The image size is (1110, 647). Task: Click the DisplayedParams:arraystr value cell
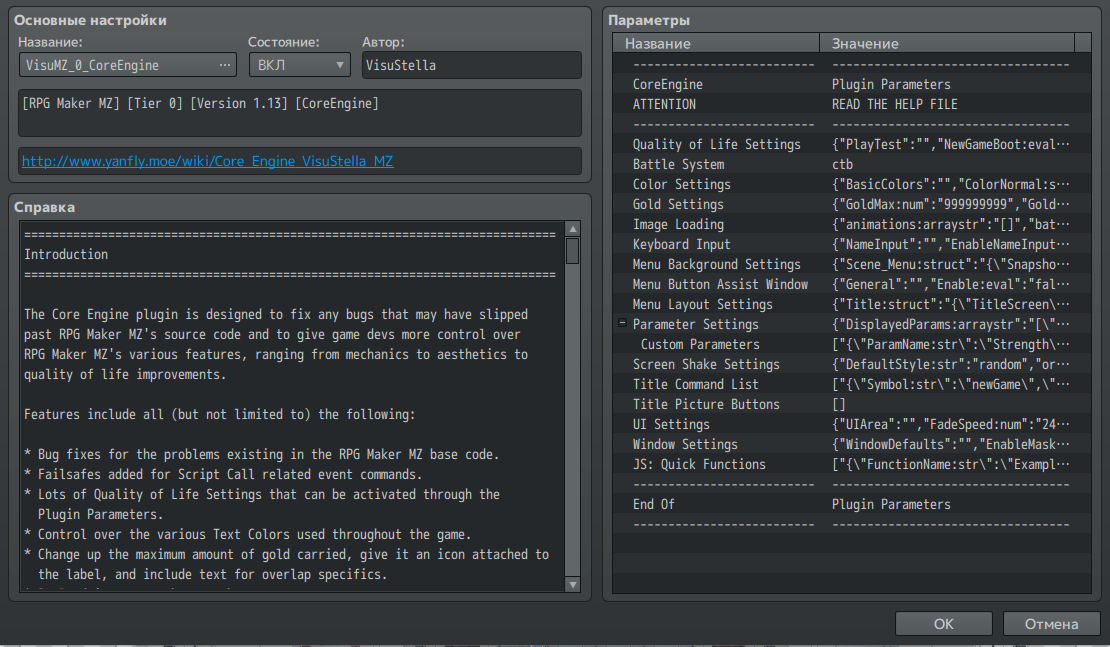950,324
